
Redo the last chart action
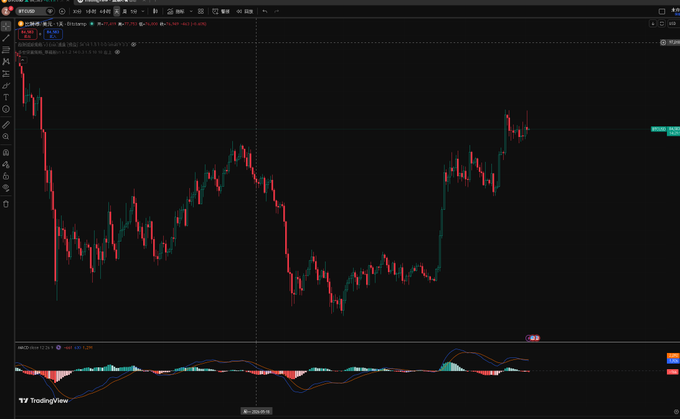[x=277, y=11]
